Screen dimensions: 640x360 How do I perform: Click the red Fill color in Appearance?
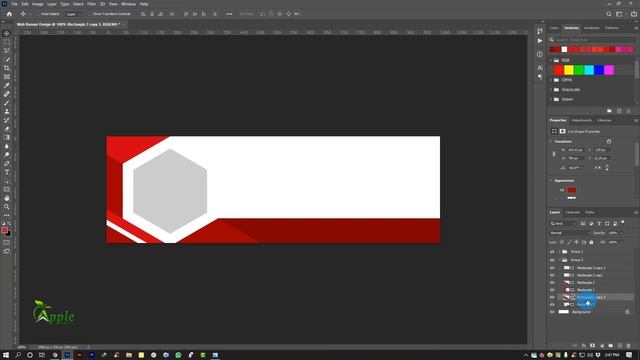coord(571,190)
